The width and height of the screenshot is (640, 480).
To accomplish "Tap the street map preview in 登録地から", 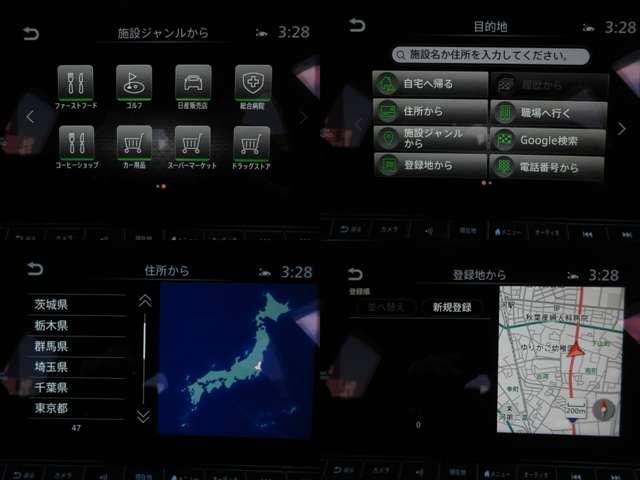I will [560, 360].
